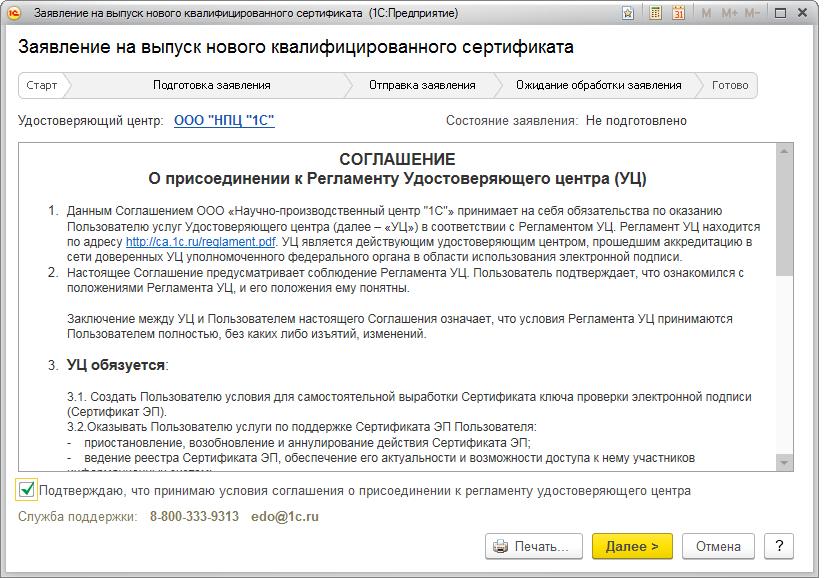This screenshot has width=833, height=578.
Task: Click the УЦ обязуется section heading
Action: coord(117,365)
